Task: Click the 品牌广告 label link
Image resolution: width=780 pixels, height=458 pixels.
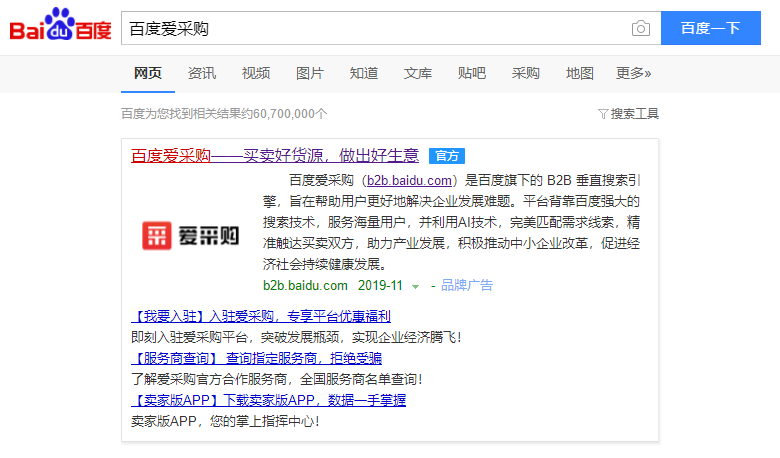Action: pyautogui.click(x=467, y=285)
